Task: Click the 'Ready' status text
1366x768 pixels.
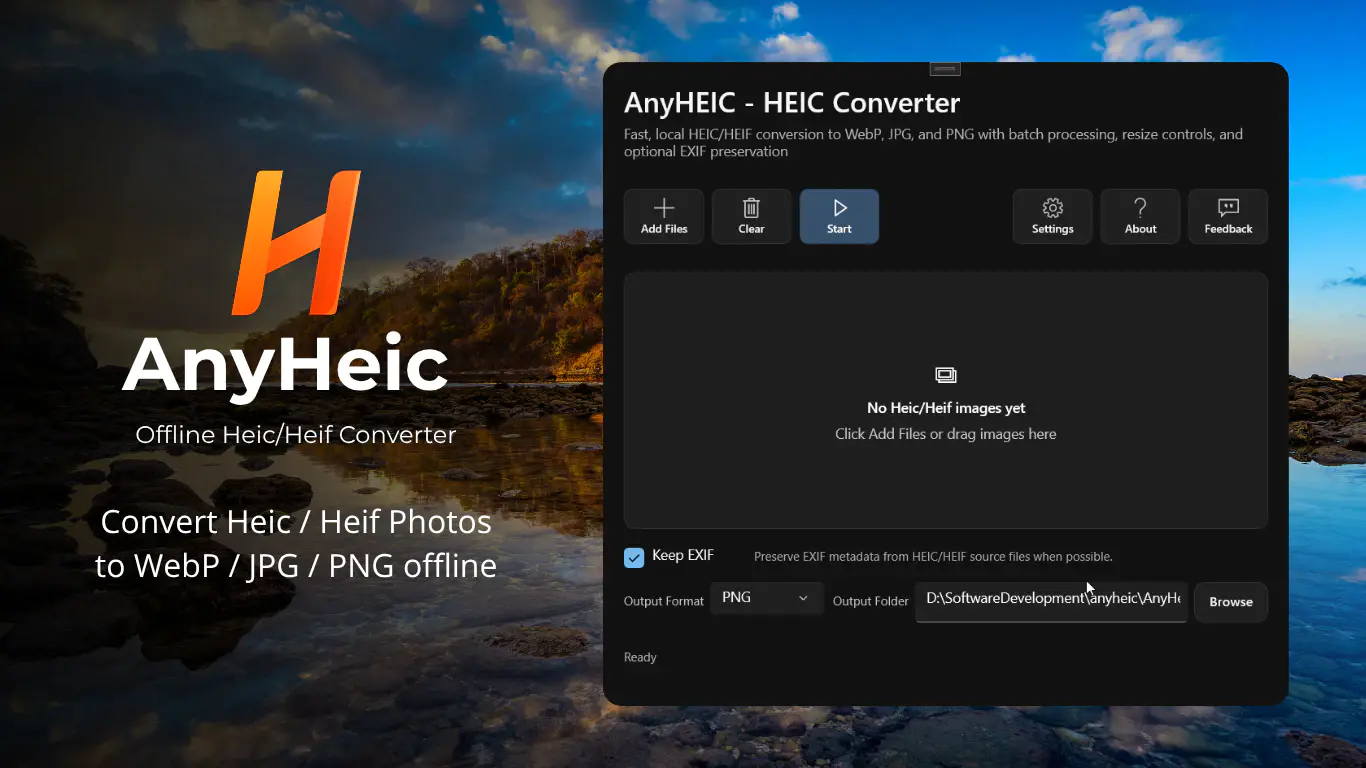Action: tap(640, 657)
